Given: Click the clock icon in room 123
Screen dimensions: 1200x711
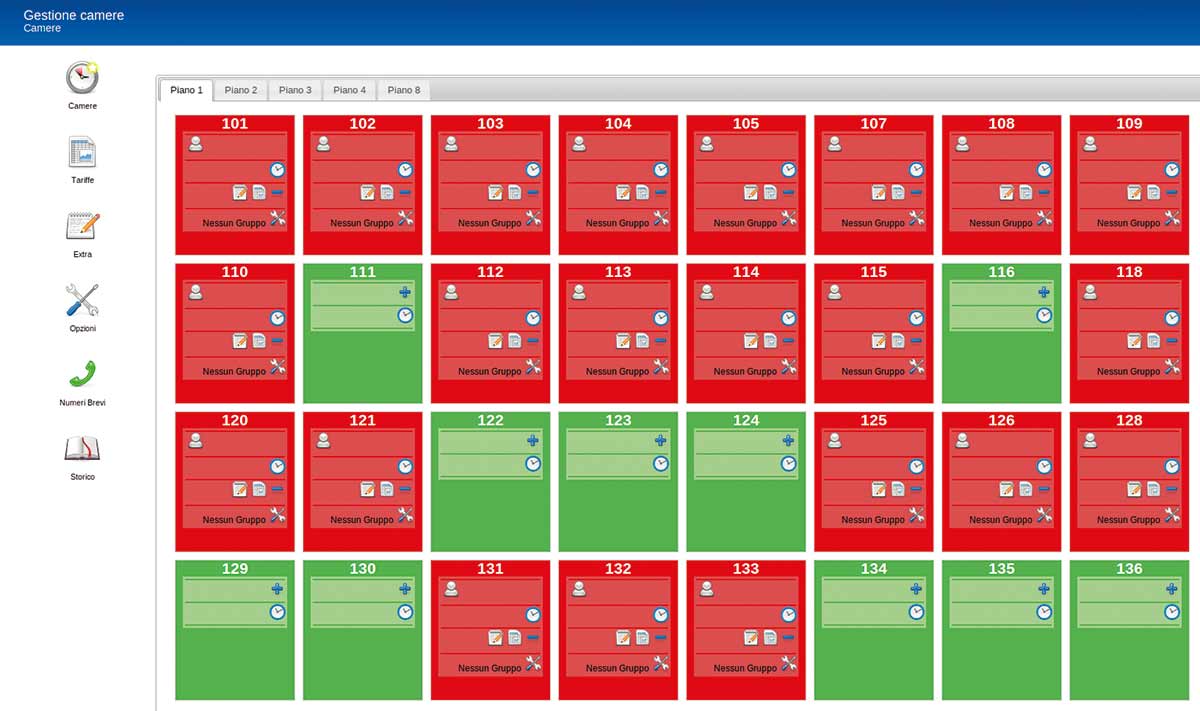Looking at the screenshot, I should 660,463.
